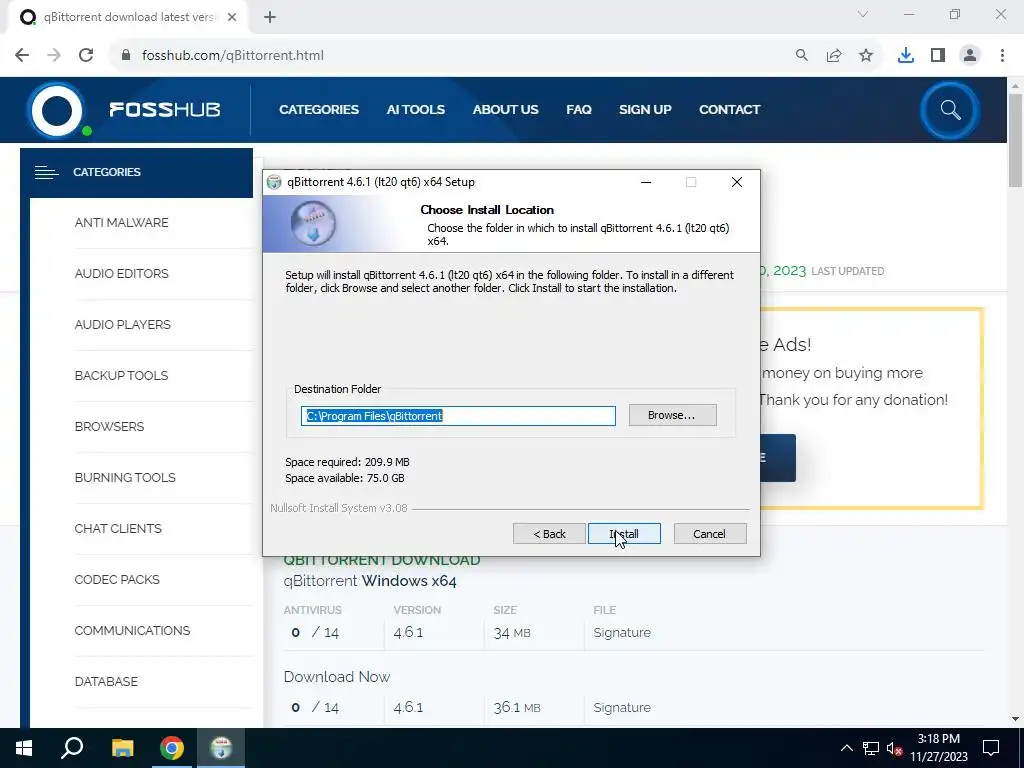The height and width of the screenshot is (768, 1024).
Task: Select the qBittorrent download tab
Action: click(x=127, y=17)
